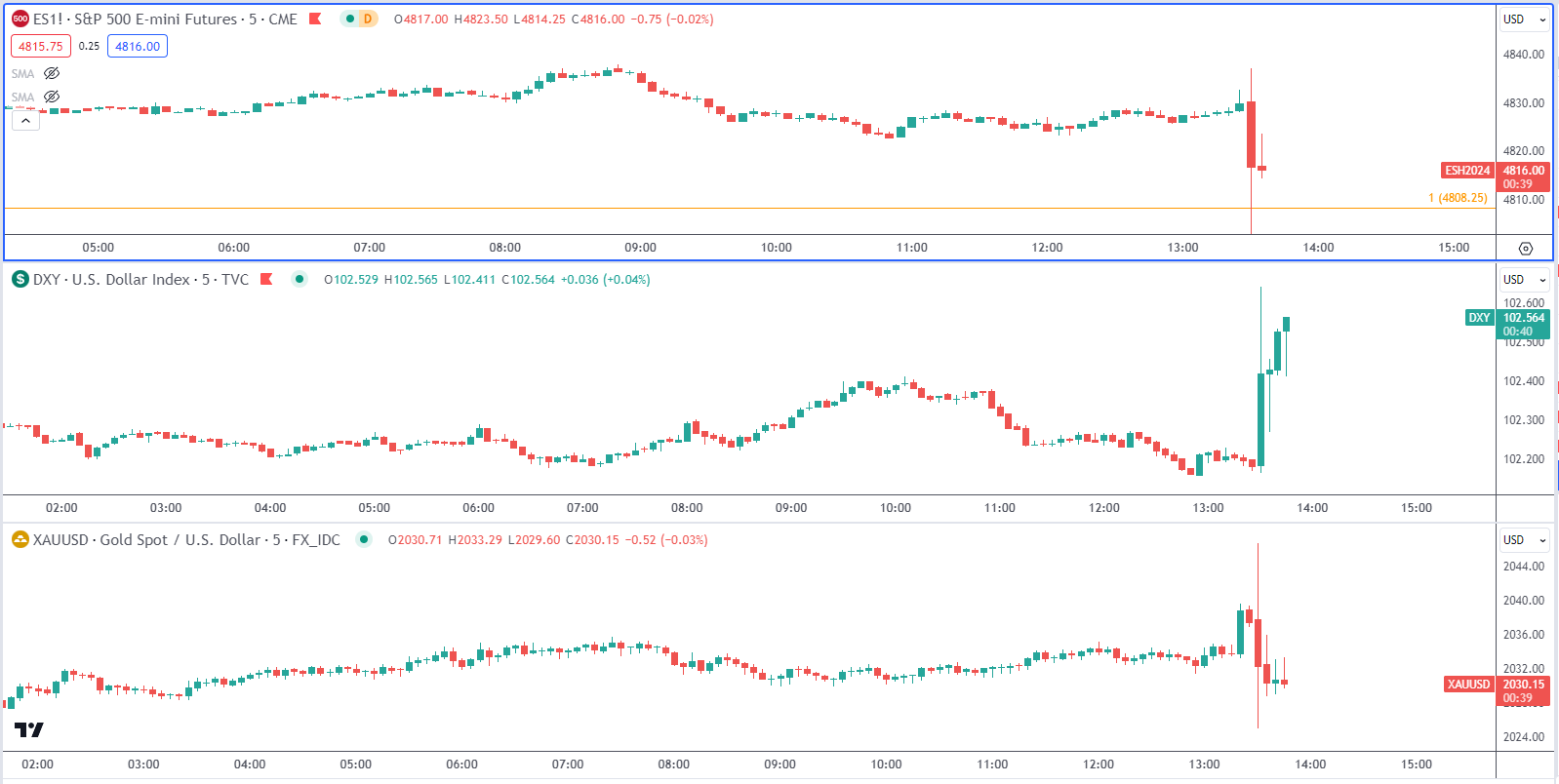Click the XAUUSD gold symbol logo icon

point(20,539)
